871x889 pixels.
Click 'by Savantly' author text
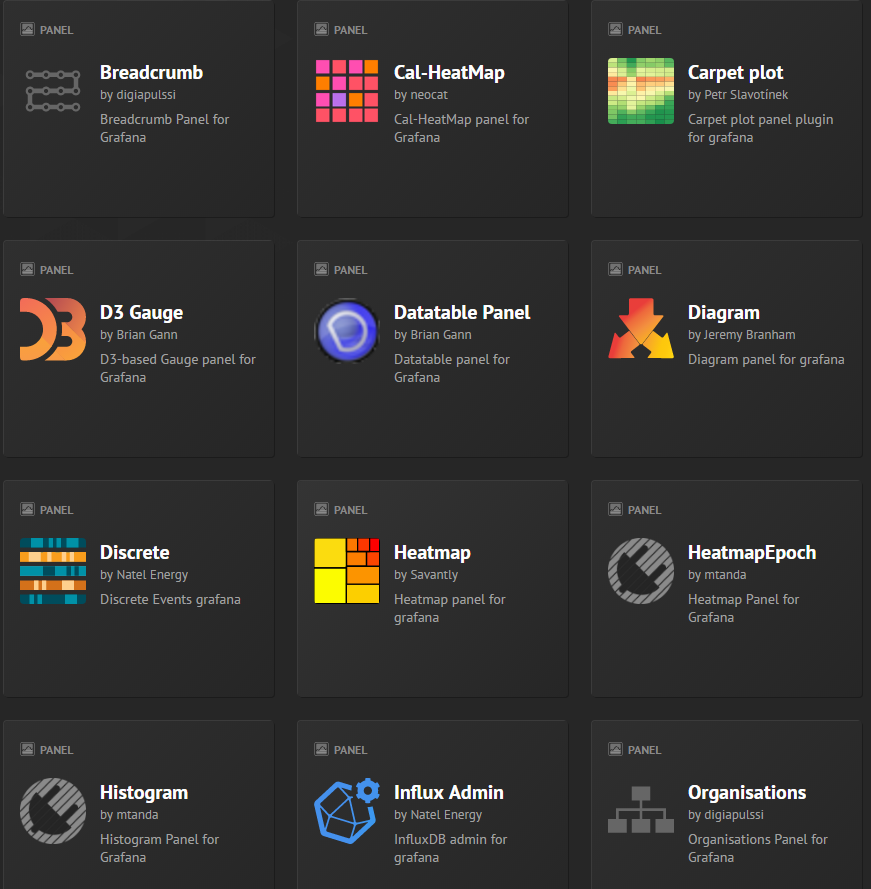click(426, 574)
